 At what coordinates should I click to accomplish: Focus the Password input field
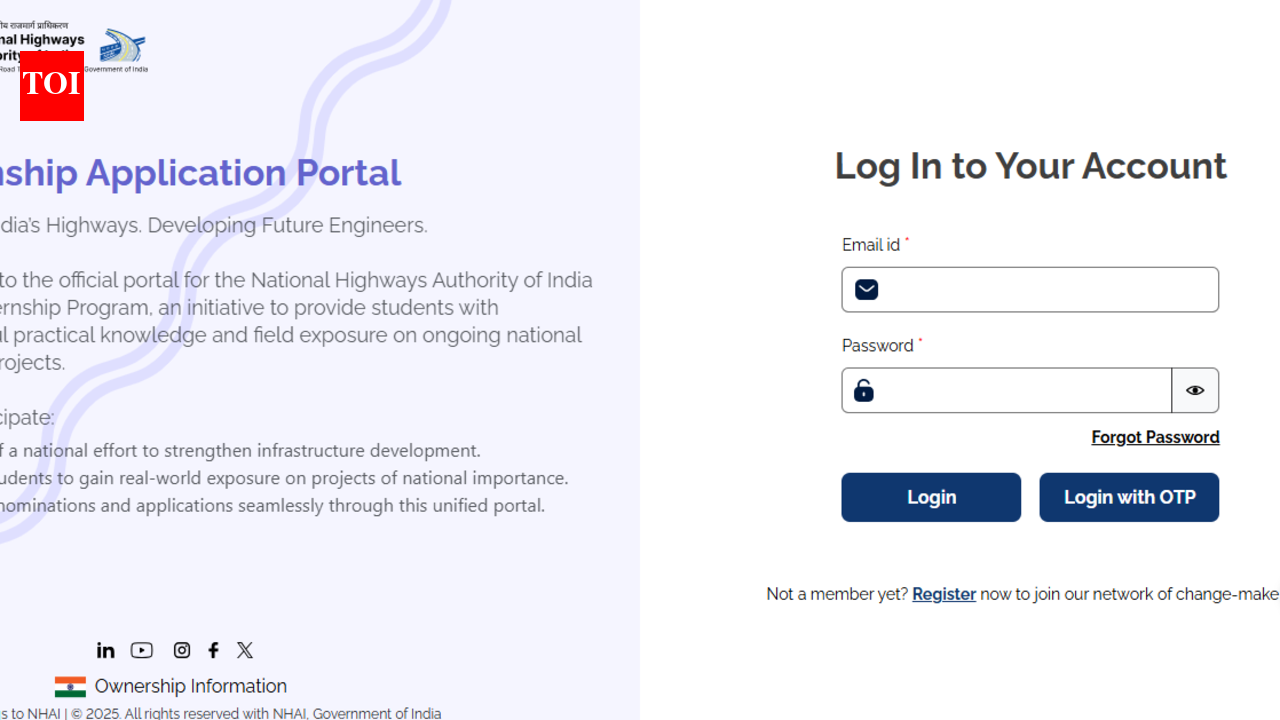pos(1025,390)
